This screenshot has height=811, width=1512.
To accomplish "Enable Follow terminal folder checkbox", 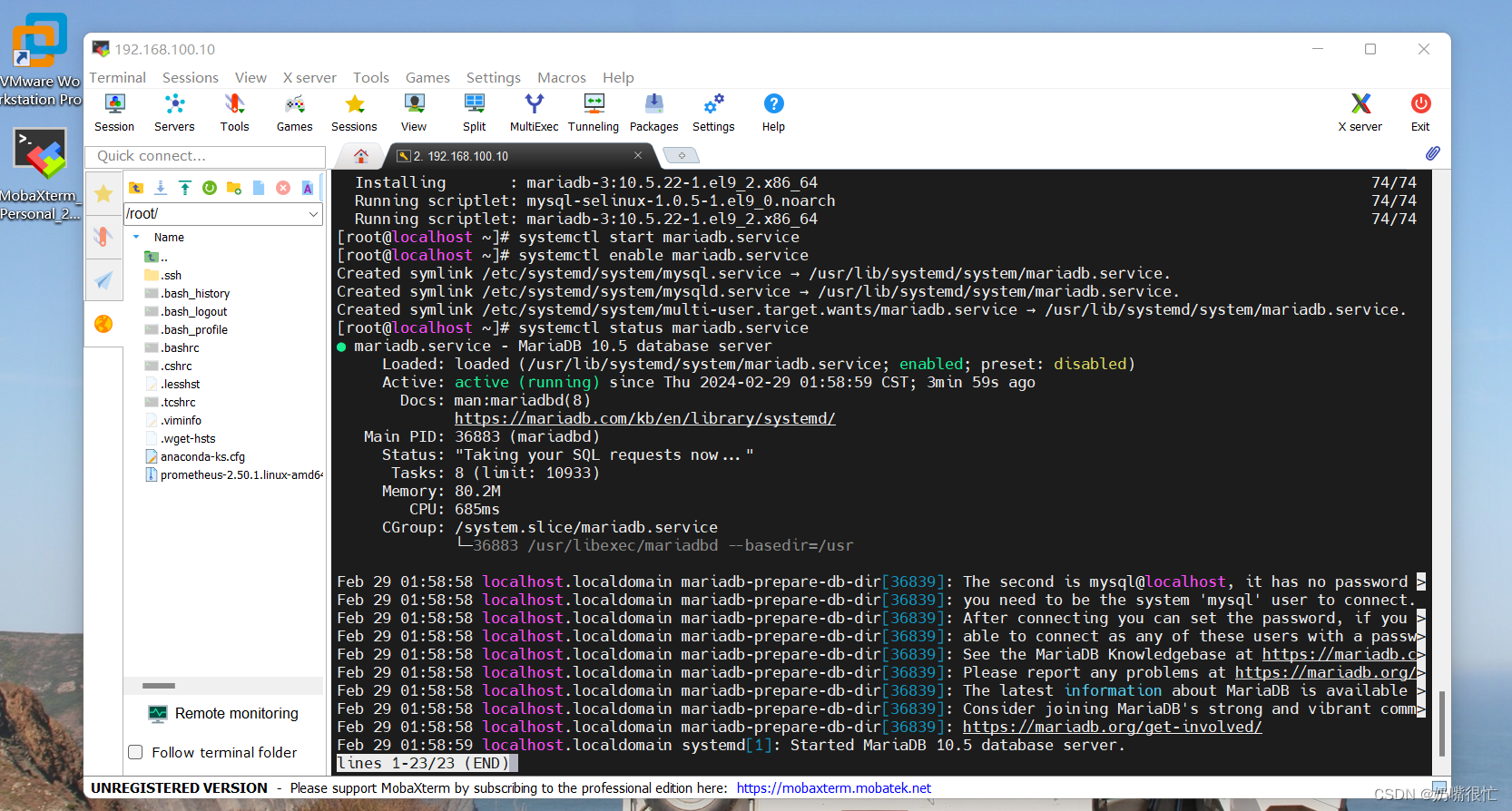I will [136, 752].
